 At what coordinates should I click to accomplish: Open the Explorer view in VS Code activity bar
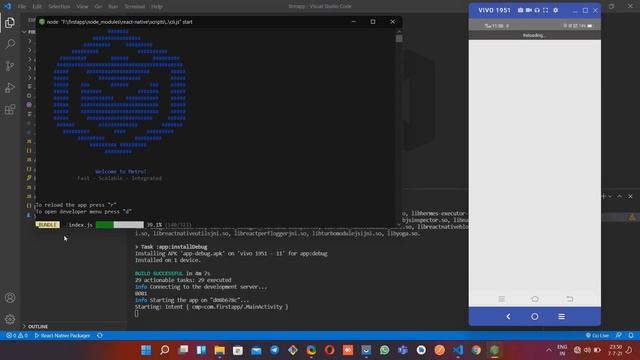[10, 22]
